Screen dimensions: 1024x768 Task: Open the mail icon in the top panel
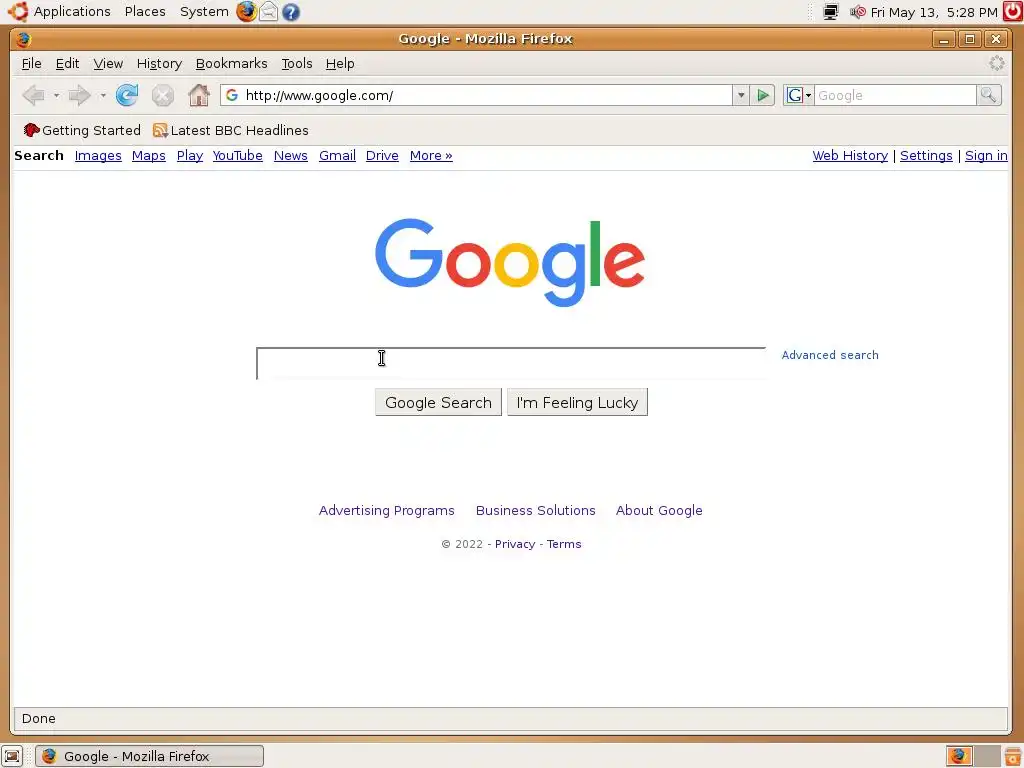[x=268, y=11]
